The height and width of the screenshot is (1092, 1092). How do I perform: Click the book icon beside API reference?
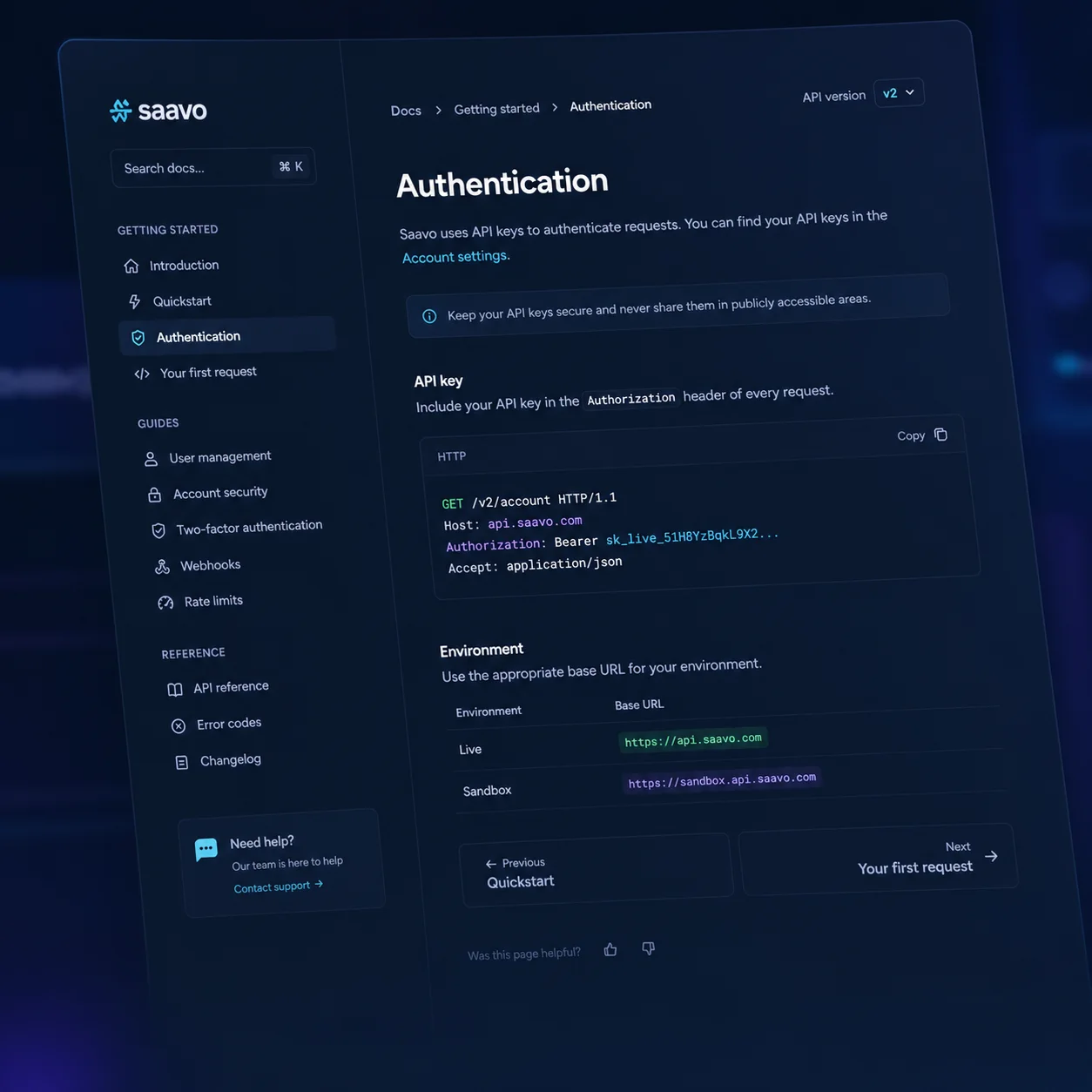click(175, 690)
